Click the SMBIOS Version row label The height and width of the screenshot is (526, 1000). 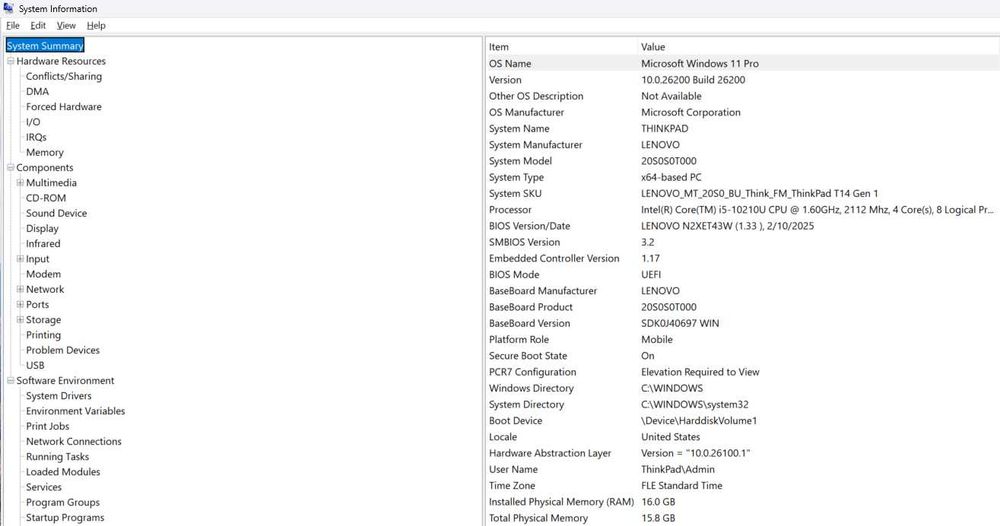(x=524, y=242)
